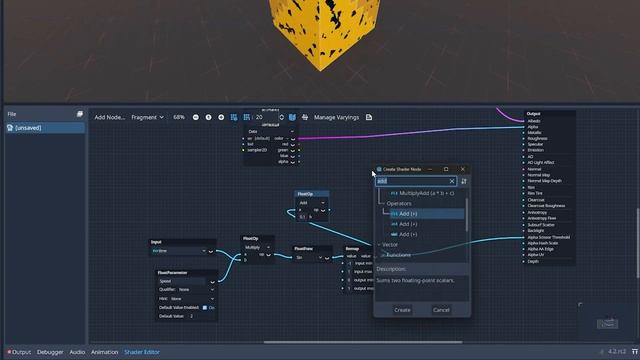This screenshot has height=360, width=640.
Task: Toggle preview eye on FloatFunc node
Action: (327, 258)
